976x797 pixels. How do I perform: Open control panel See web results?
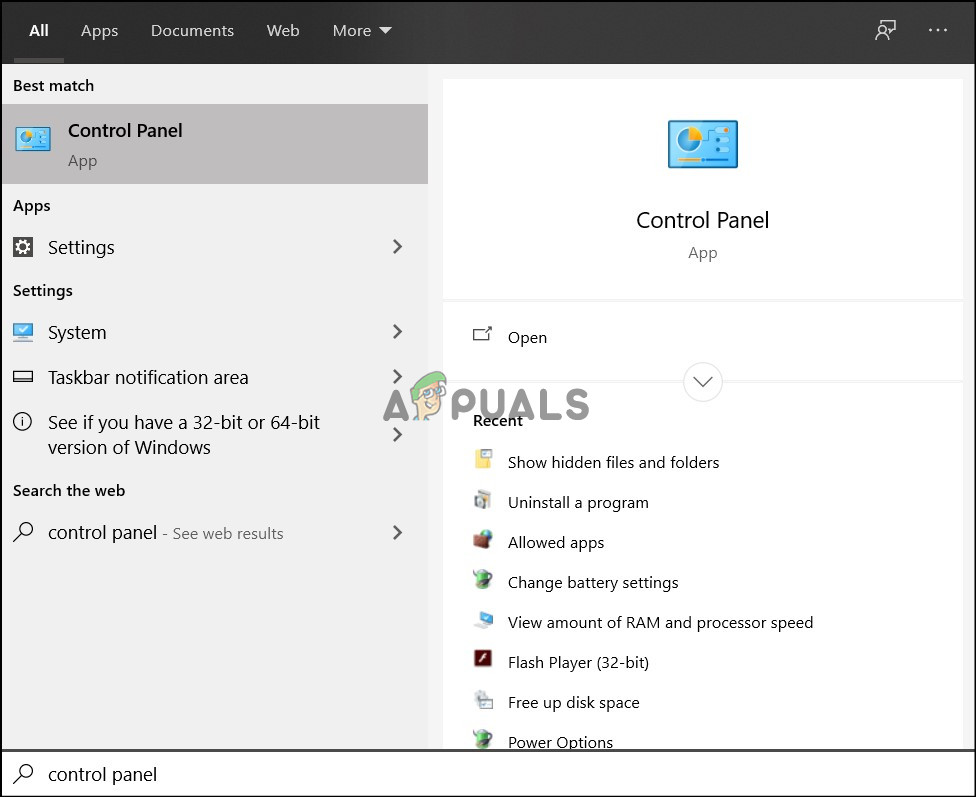pos(215,532)
